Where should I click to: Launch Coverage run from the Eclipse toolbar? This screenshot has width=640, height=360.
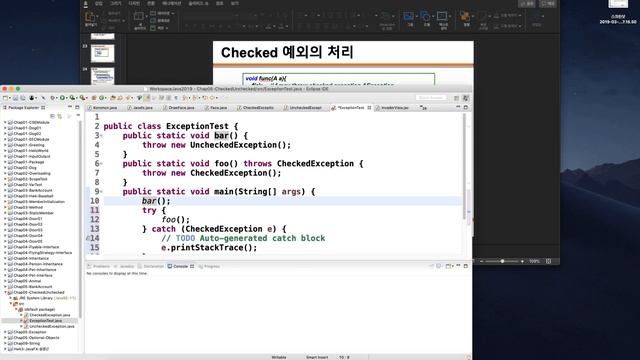72,98
